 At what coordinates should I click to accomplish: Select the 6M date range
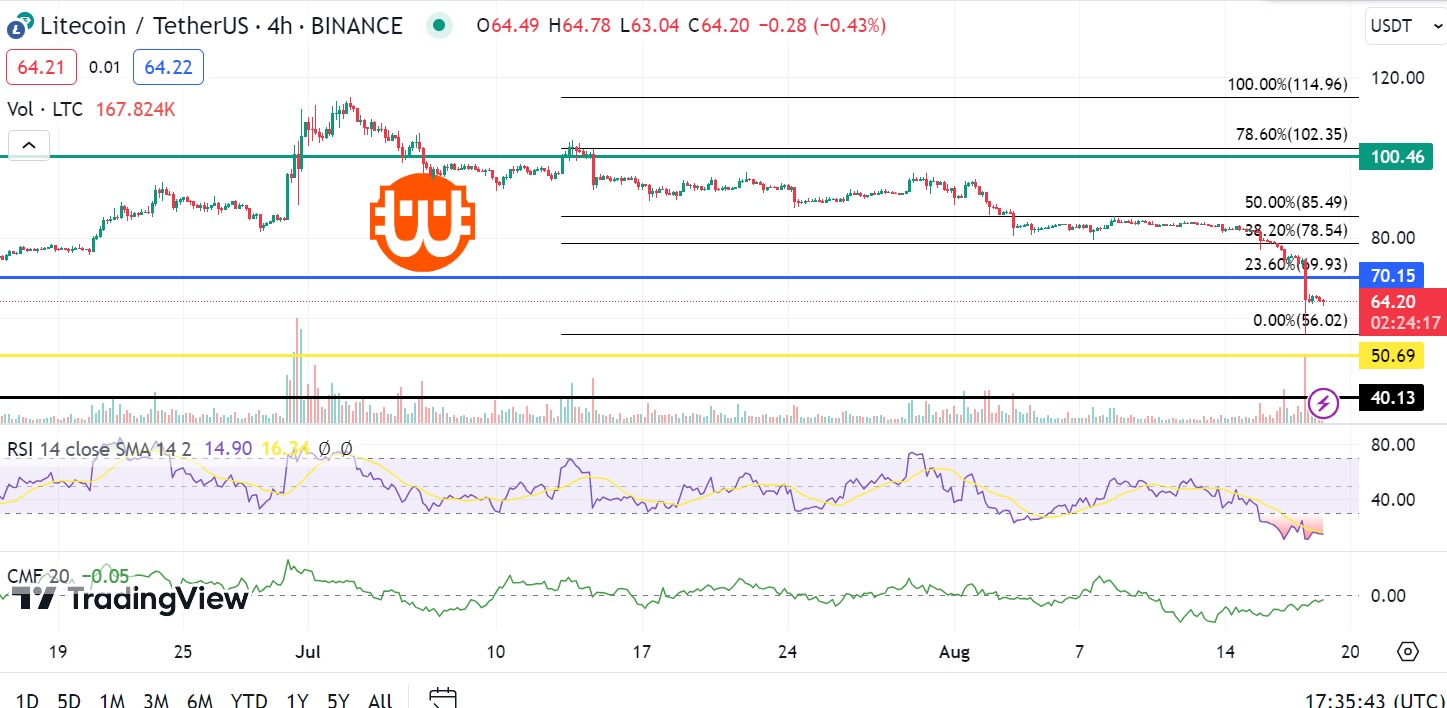pyautogui.click(x=199, y=700)
